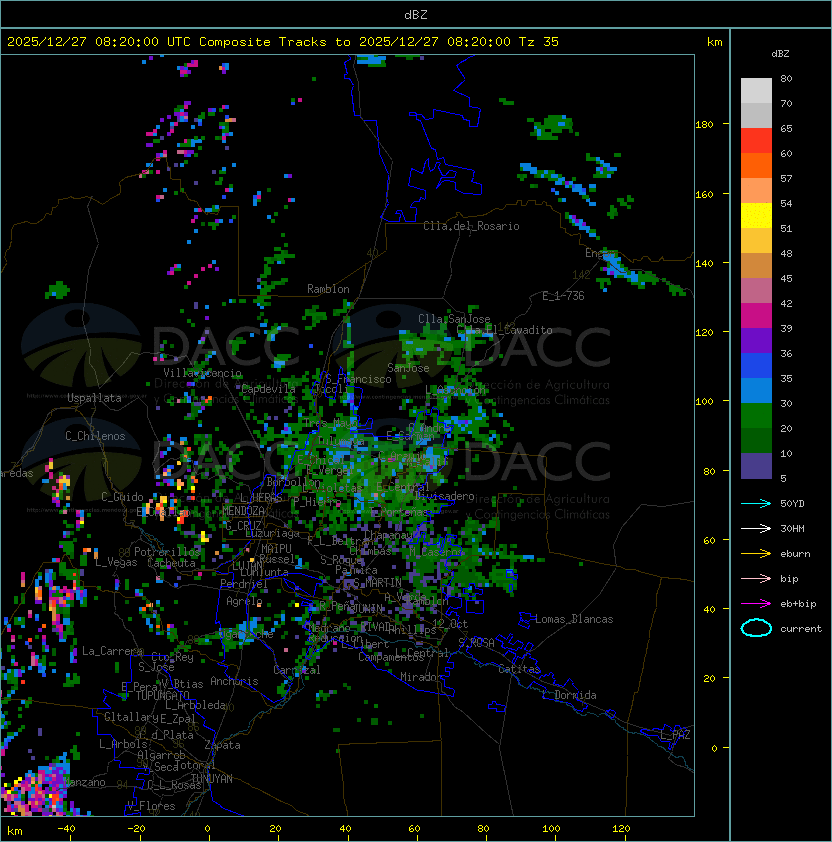
Task: Click the E_1-736 label on map
Action: [563, 296]
